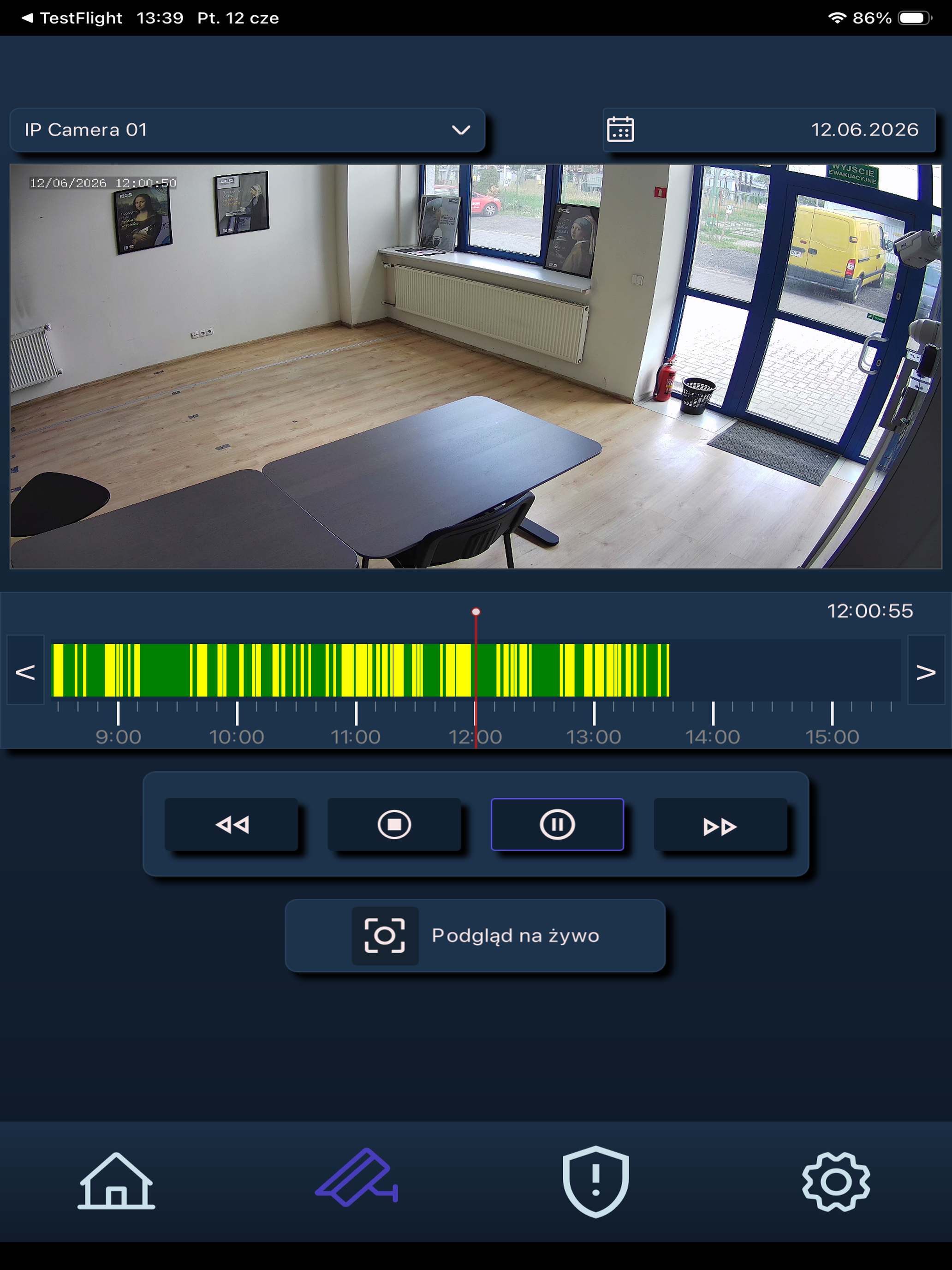Image resolution: width=952 pixels, height=1270 pixels.
Task: Stop the recording playback
Action: tap(394, 825)
